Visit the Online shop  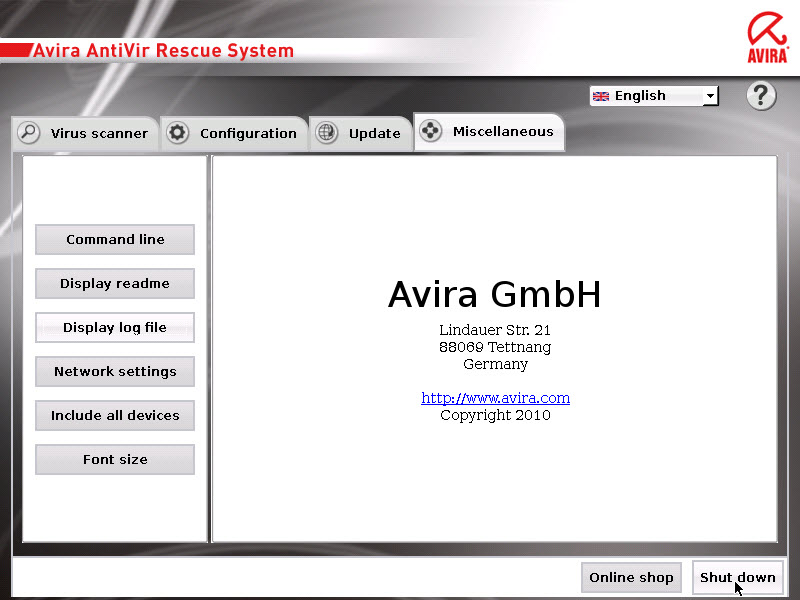[631, 578]
